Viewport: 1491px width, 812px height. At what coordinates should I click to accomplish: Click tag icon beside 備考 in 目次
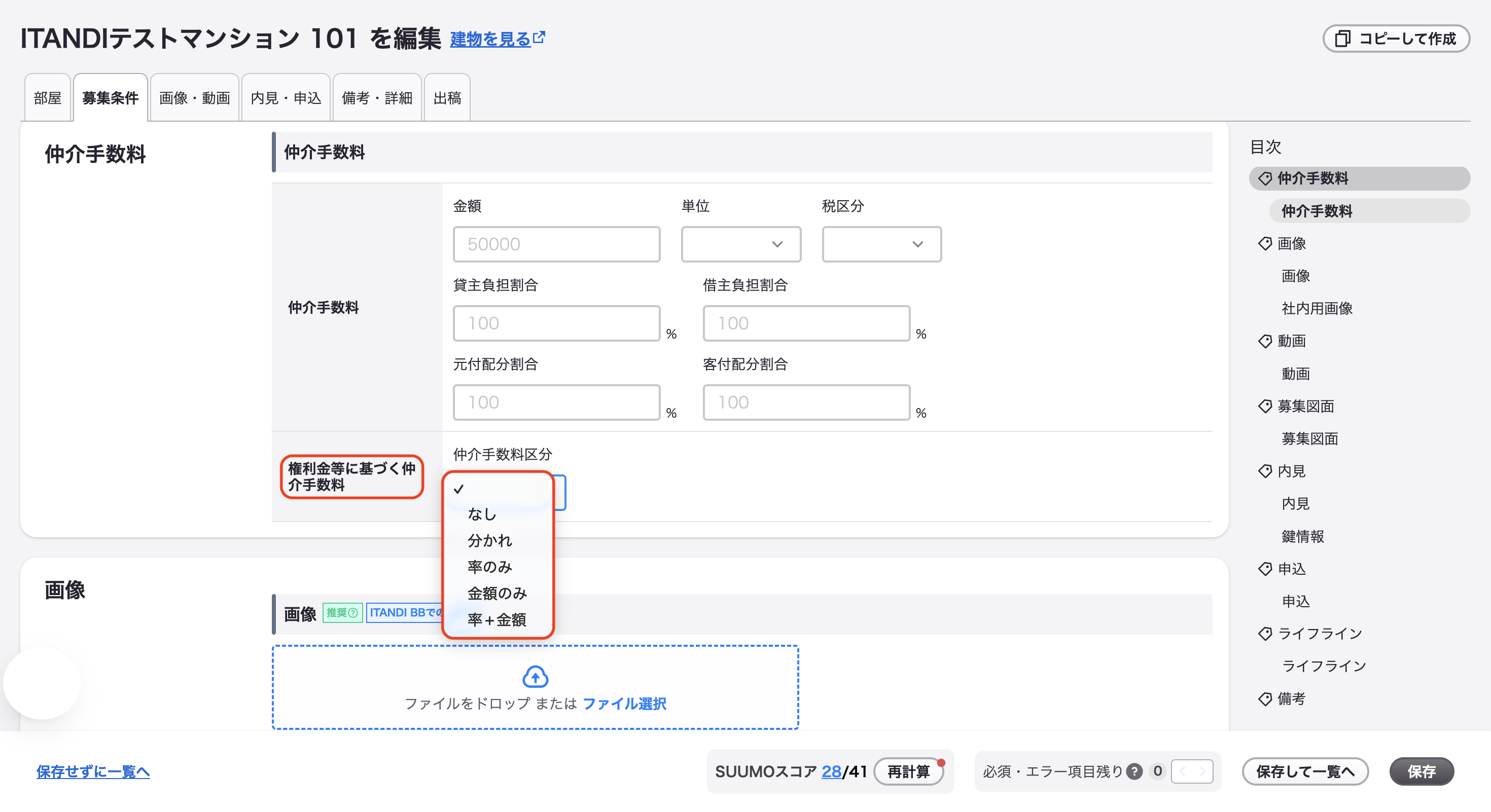click(x=1265, y=698)
